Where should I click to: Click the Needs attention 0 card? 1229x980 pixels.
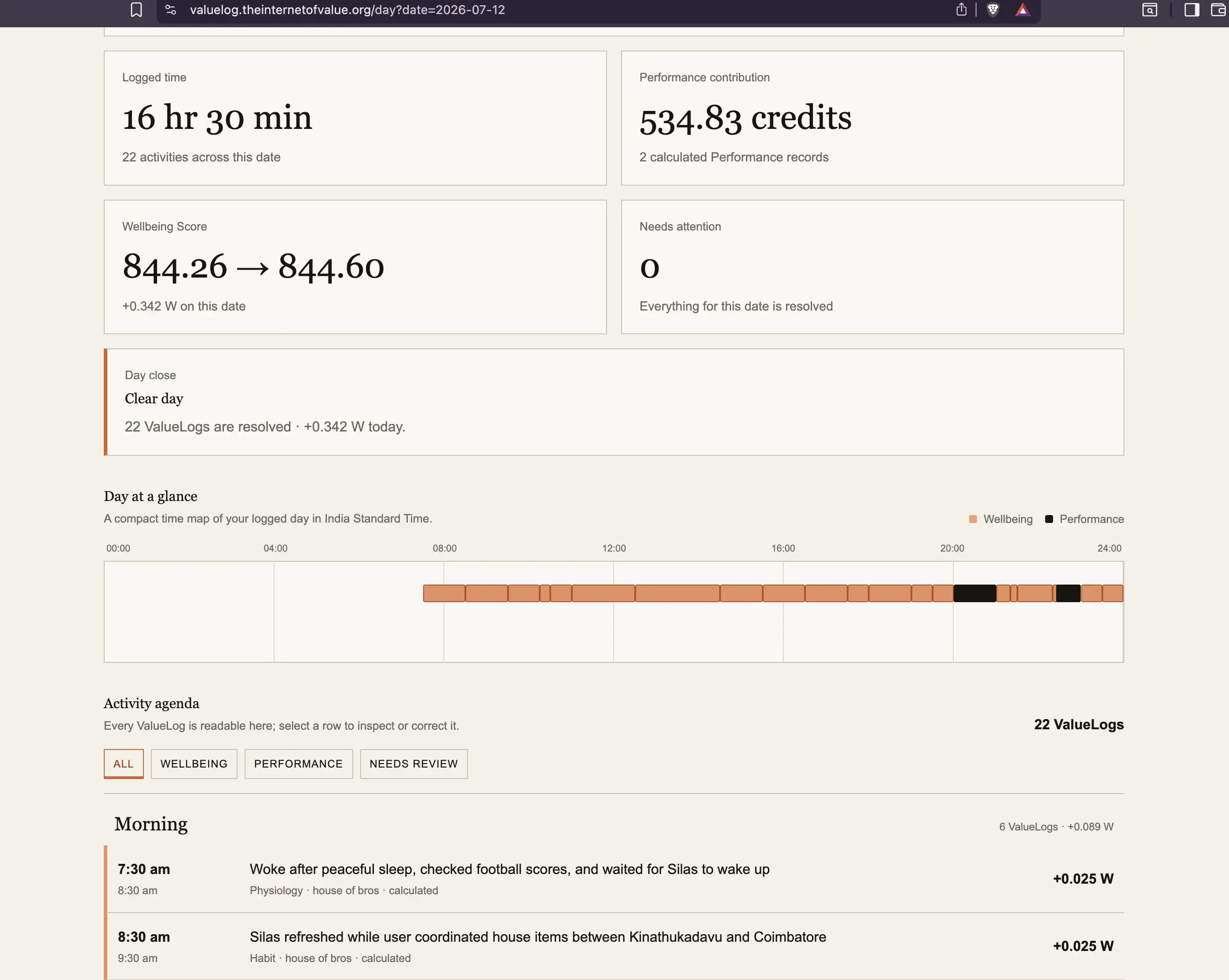tap(872, 267)
